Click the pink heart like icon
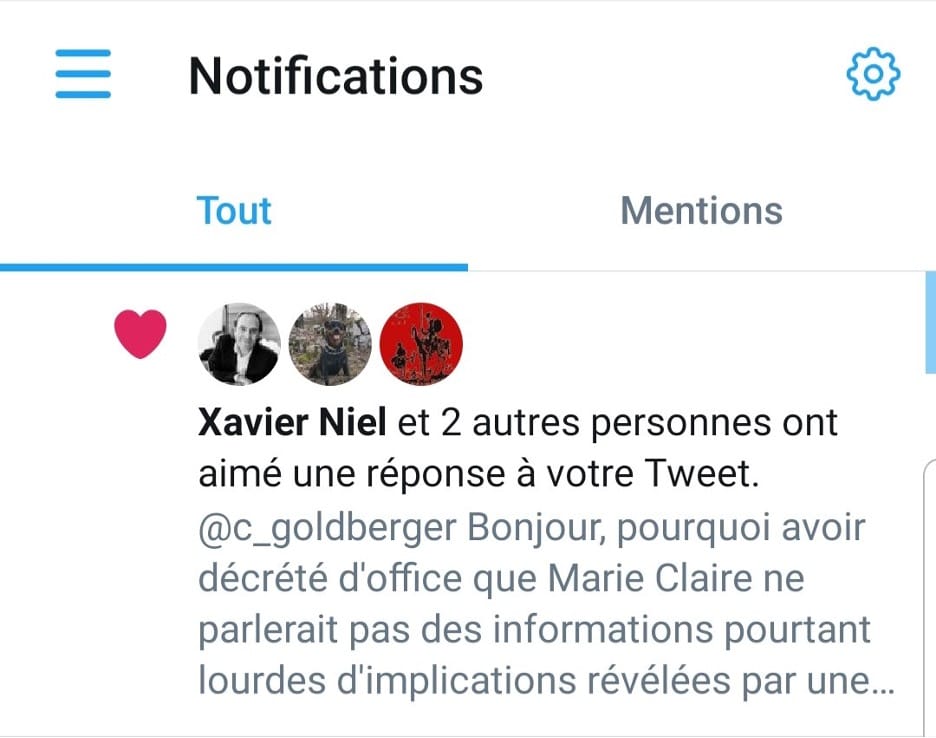Image resolution: width=936 pixels, height=738 pixels. [140, 334]
